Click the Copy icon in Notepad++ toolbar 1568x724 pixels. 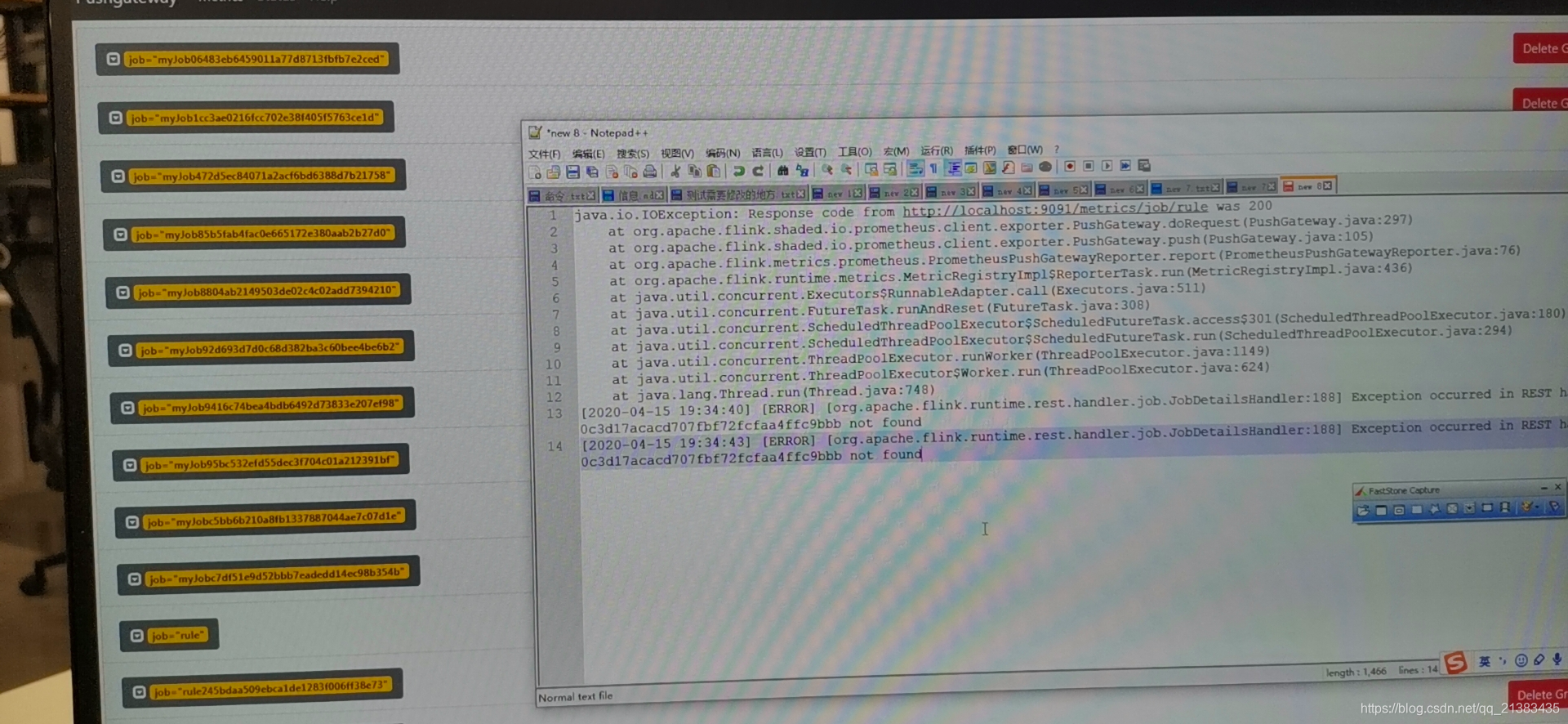tap(694, 172)
